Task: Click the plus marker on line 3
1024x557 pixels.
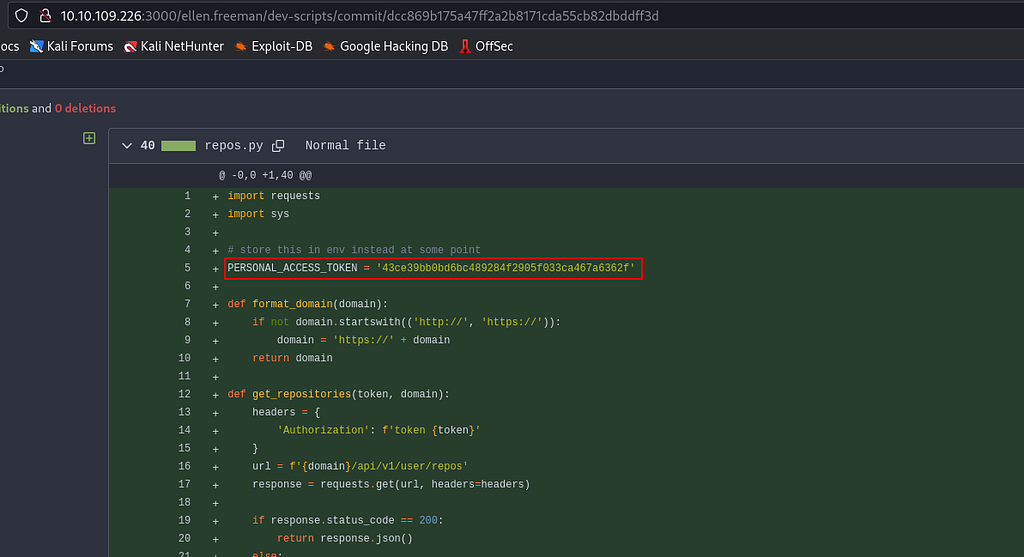Action: coord(216,232)
